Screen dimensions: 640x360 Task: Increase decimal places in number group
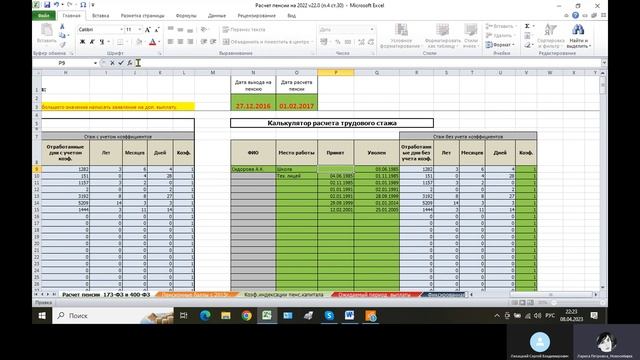click(361, 42)
